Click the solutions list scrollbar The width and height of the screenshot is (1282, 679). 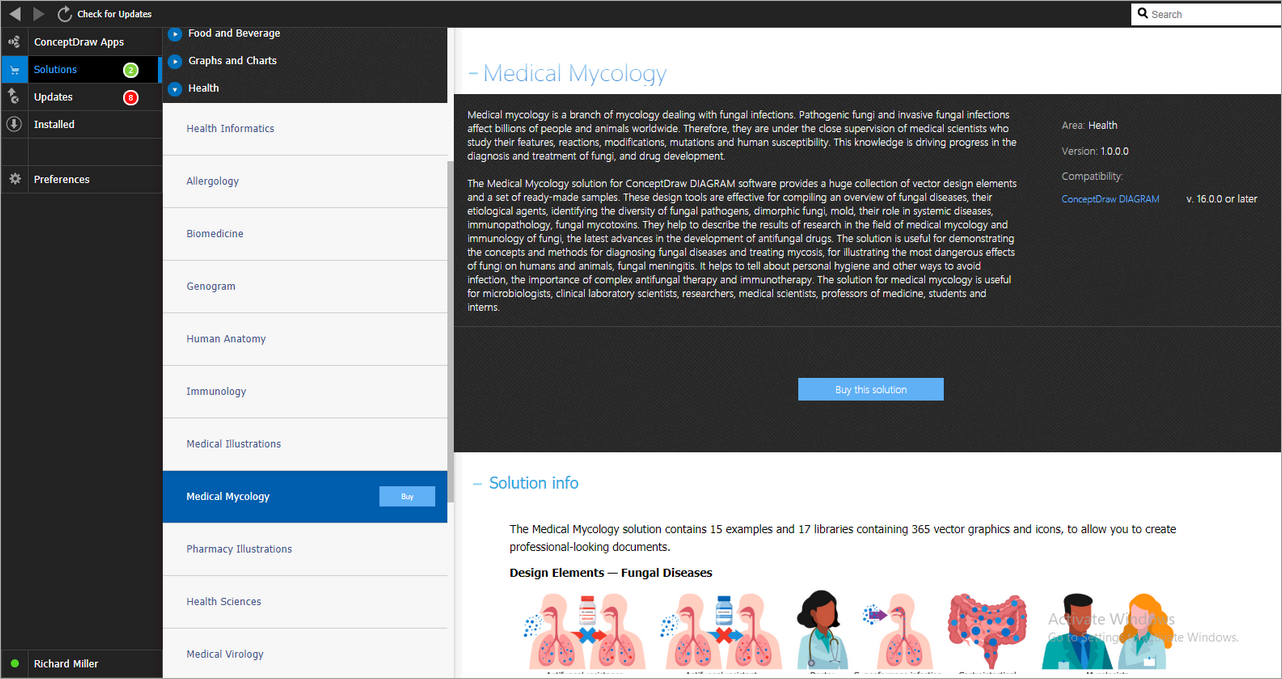(x=450, y=332)
